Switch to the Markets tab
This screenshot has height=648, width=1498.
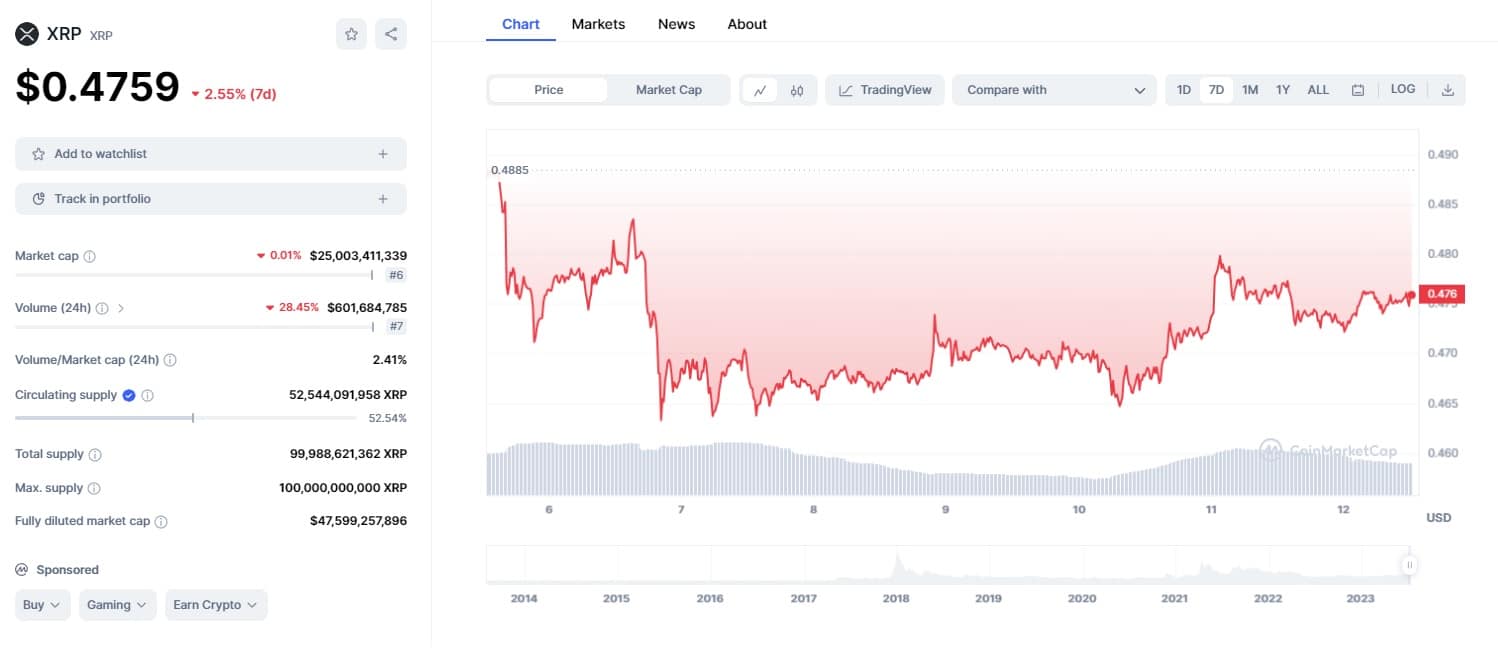(598, 24)
